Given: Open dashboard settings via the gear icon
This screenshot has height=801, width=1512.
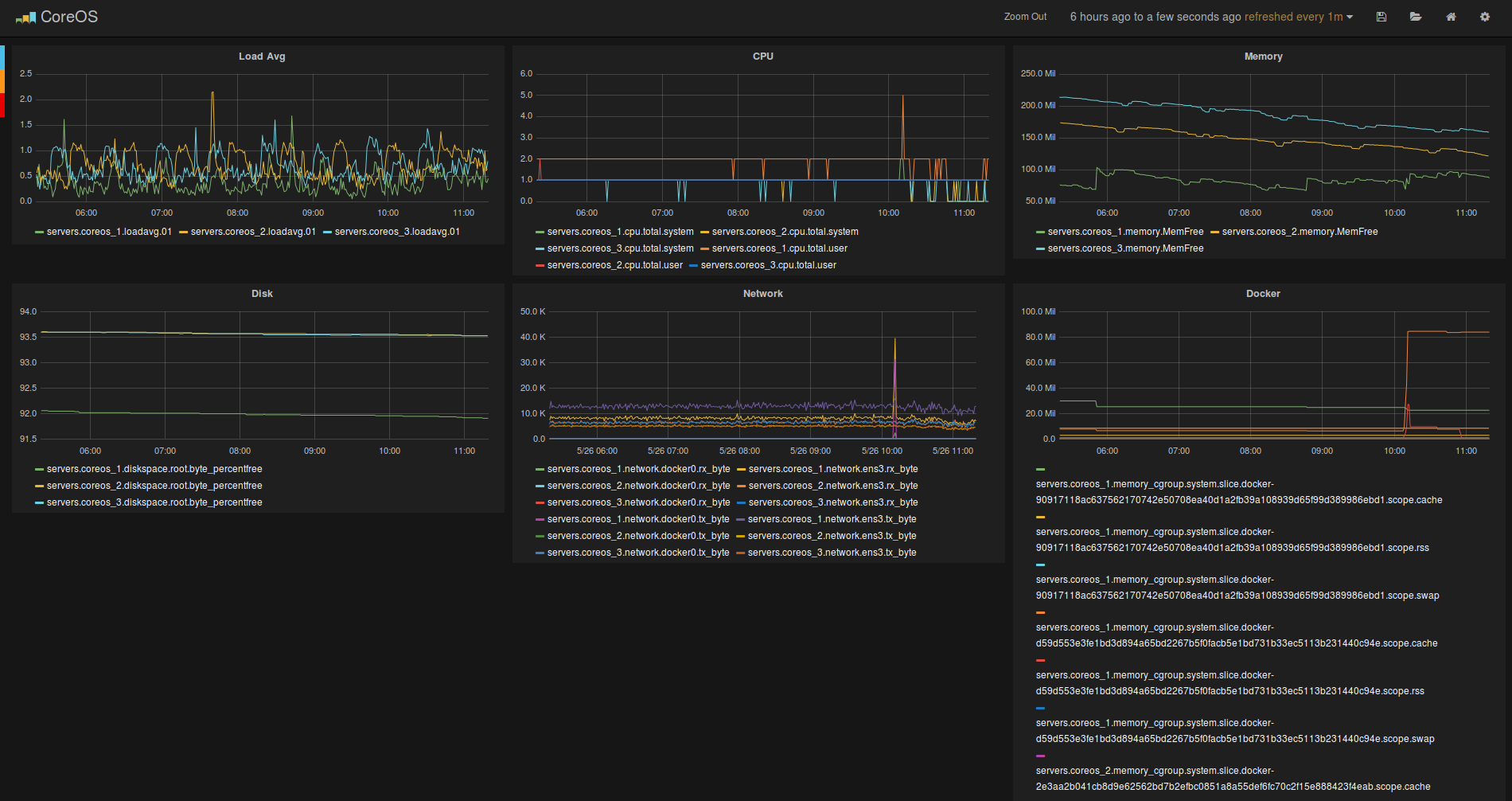Looking at the screenshot, I should click(x=1485, y=16).
